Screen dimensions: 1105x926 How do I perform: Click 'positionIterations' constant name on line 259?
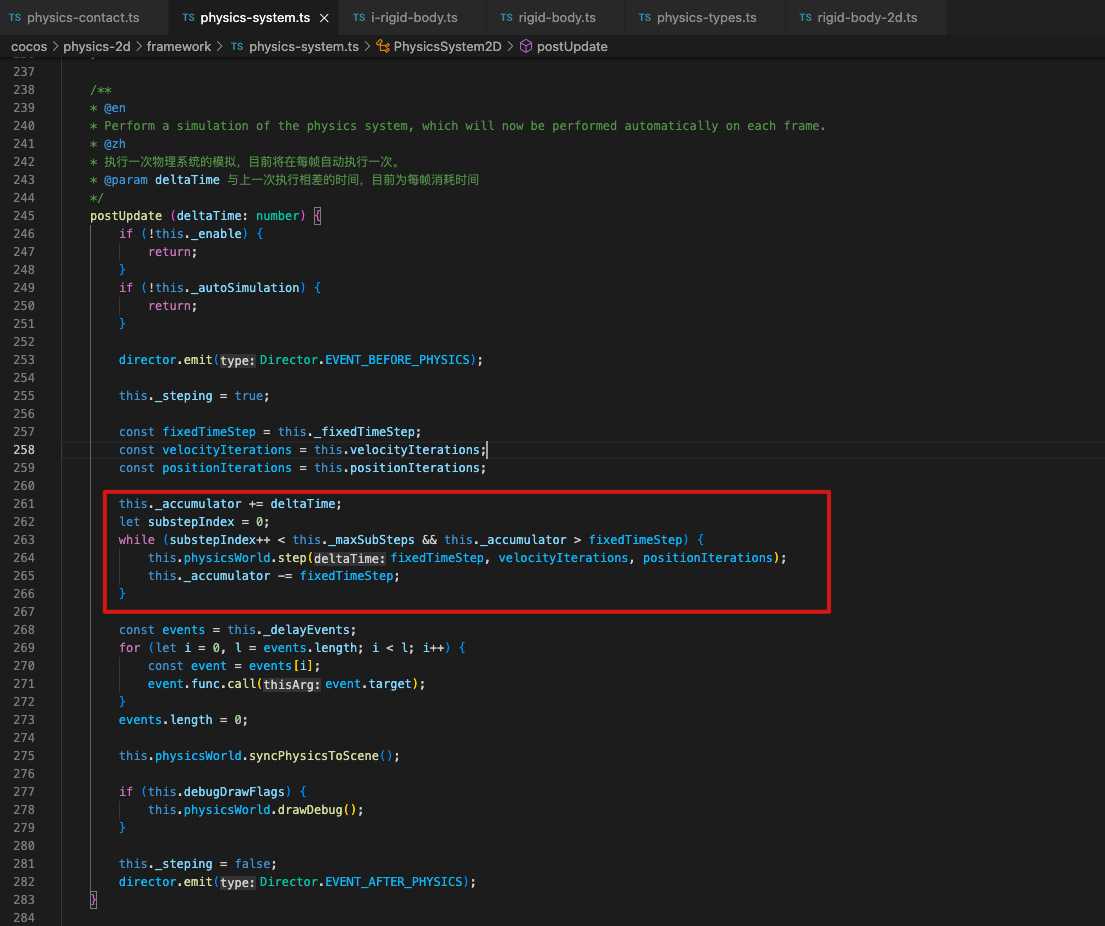coord(227,468)
